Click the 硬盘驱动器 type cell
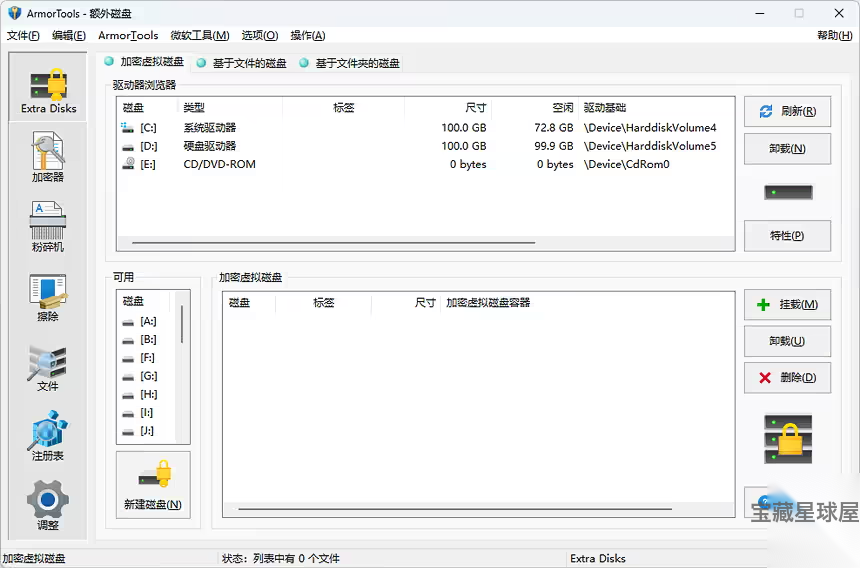The height and width of the screenshot is (568, 860). coord(210,146)
